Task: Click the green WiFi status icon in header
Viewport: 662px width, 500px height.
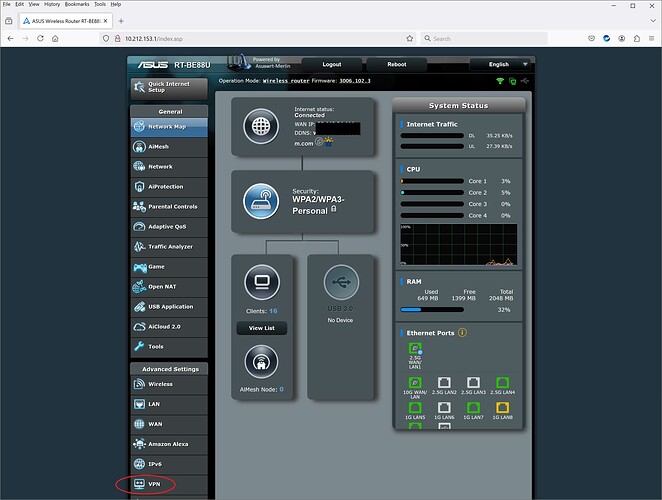Action: 500,81
